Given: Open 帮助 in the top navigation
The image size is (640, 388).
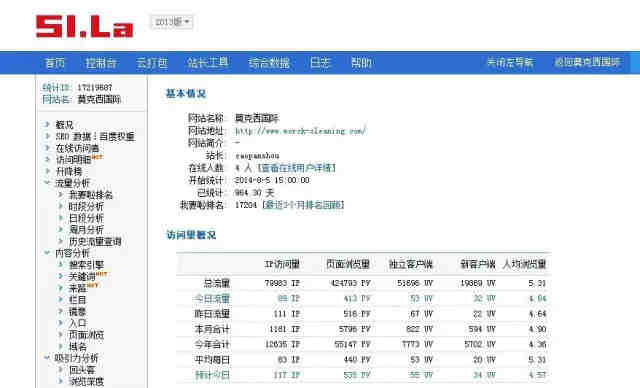Looking at the screenshot, I should pos(362,63).
